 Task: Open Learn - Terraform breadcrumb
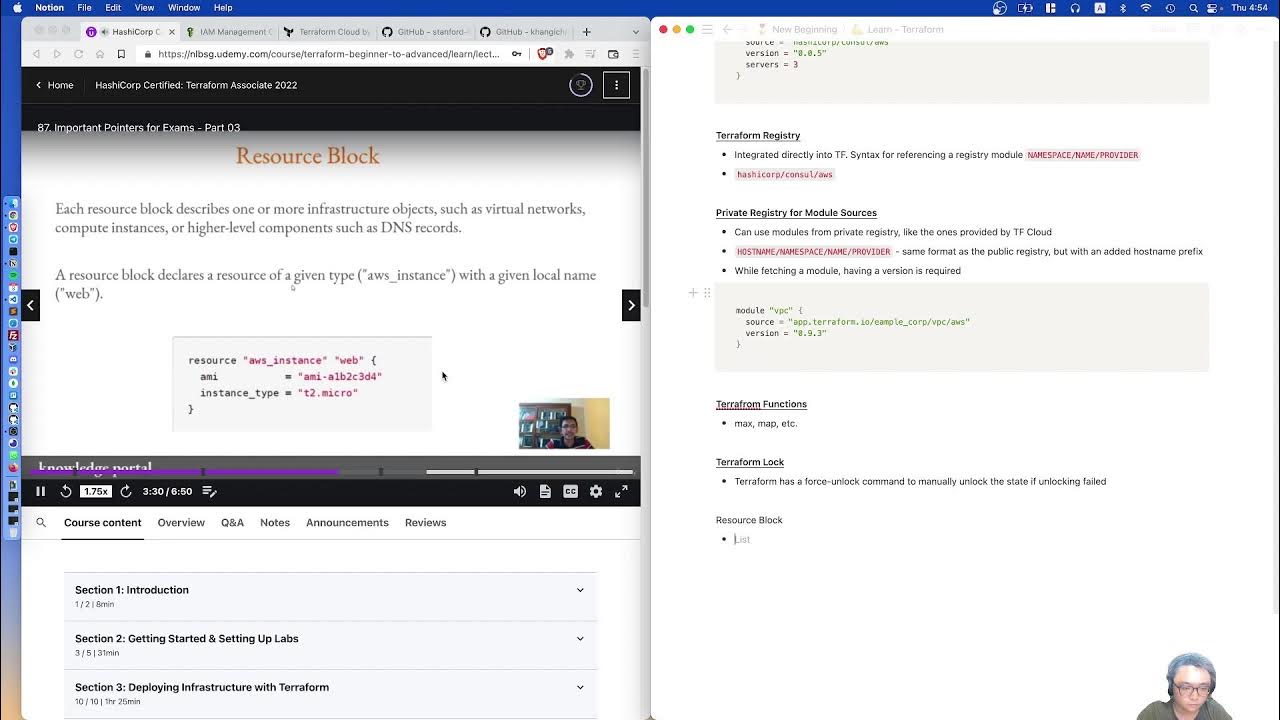click(x=897, y=29)
